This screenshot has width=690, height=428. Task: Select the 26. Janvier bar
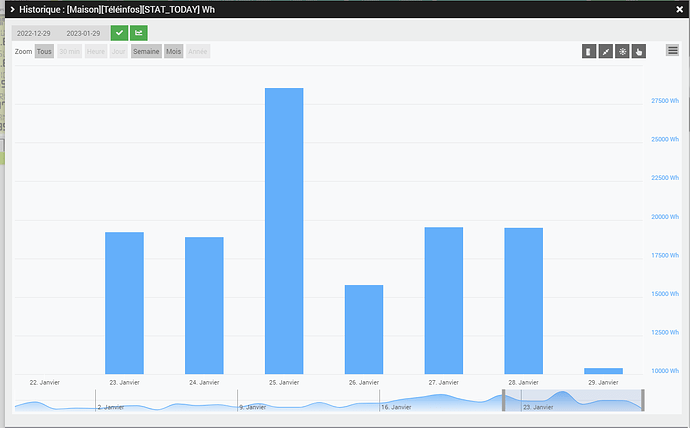tap(364, 329)
